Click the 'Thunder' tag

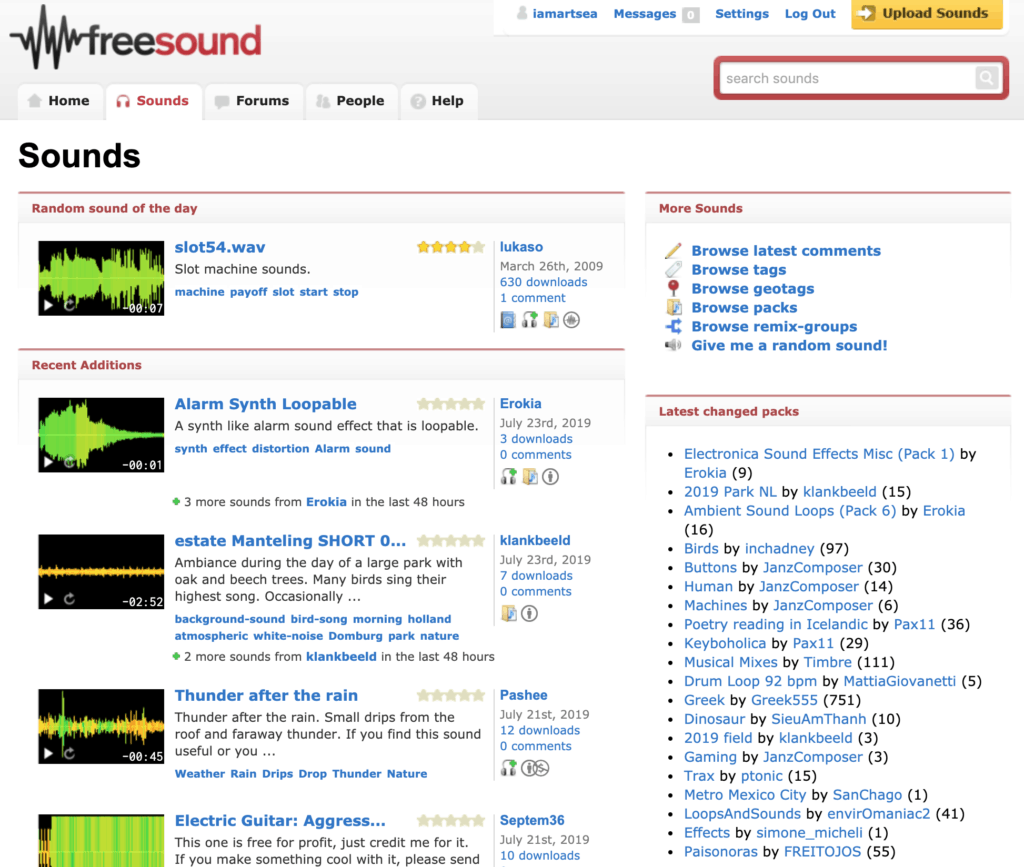(357, 774)
